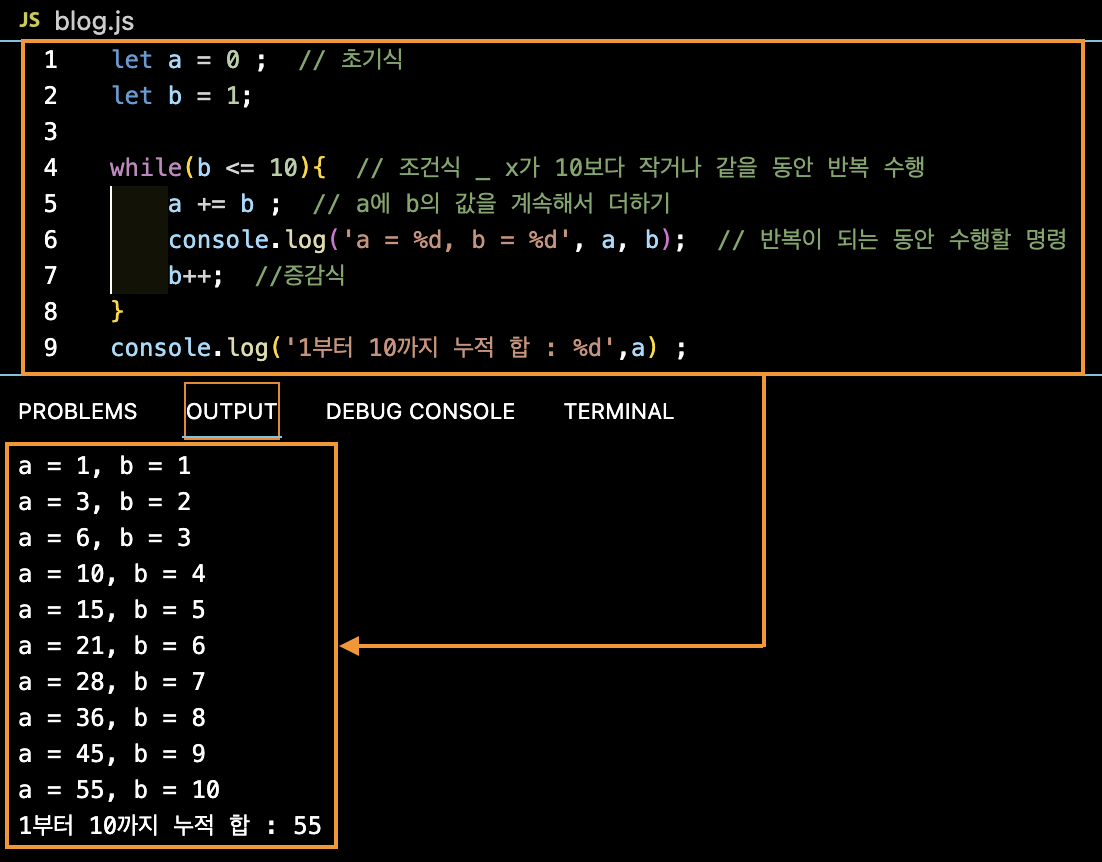
Task: Select the OUTPUT panel tab
Action: (231, 411)
